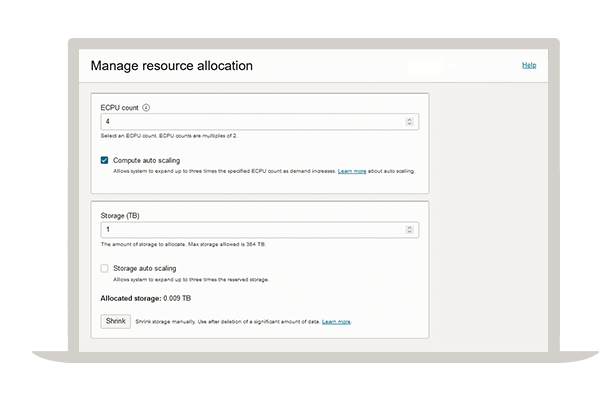Disable Compute auto scaling checkbox
600x400 pixels.
point(105,160)
